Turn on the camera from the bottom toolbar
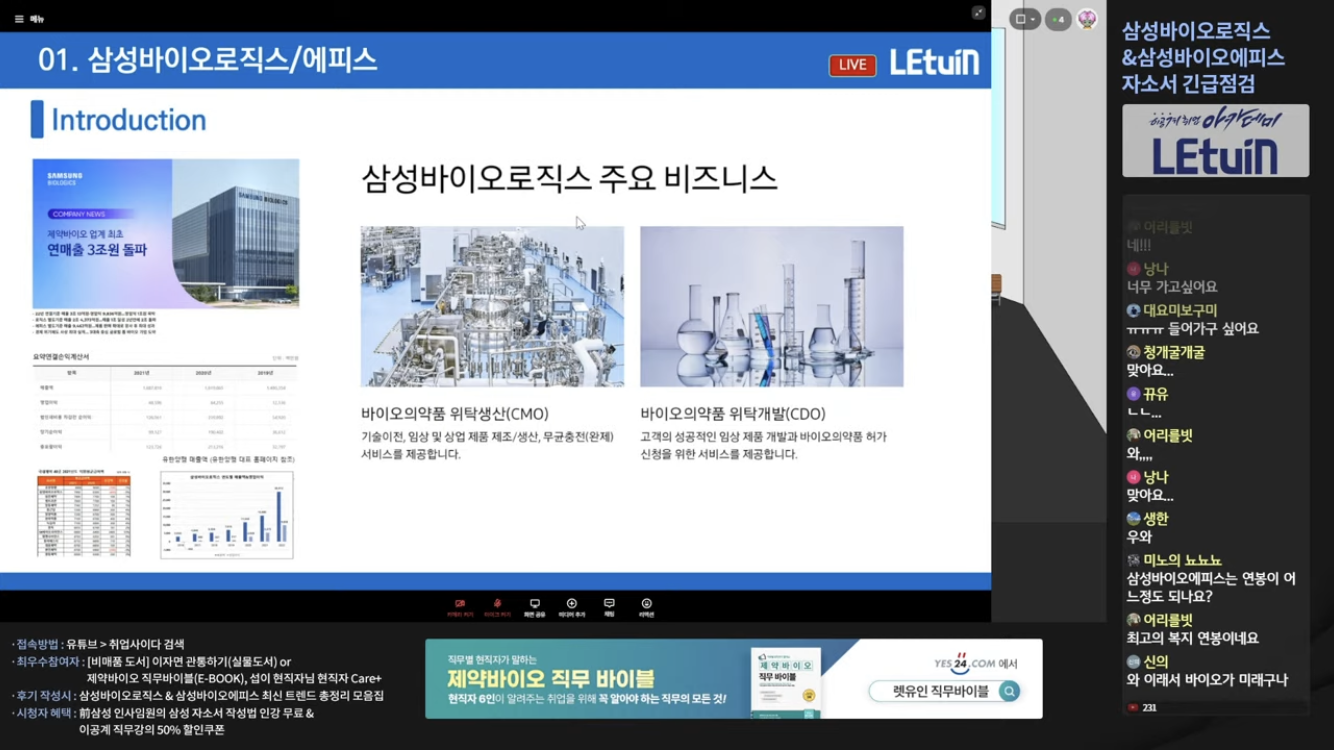This screenshot has height=750, width=1334. tap(460, 608)
